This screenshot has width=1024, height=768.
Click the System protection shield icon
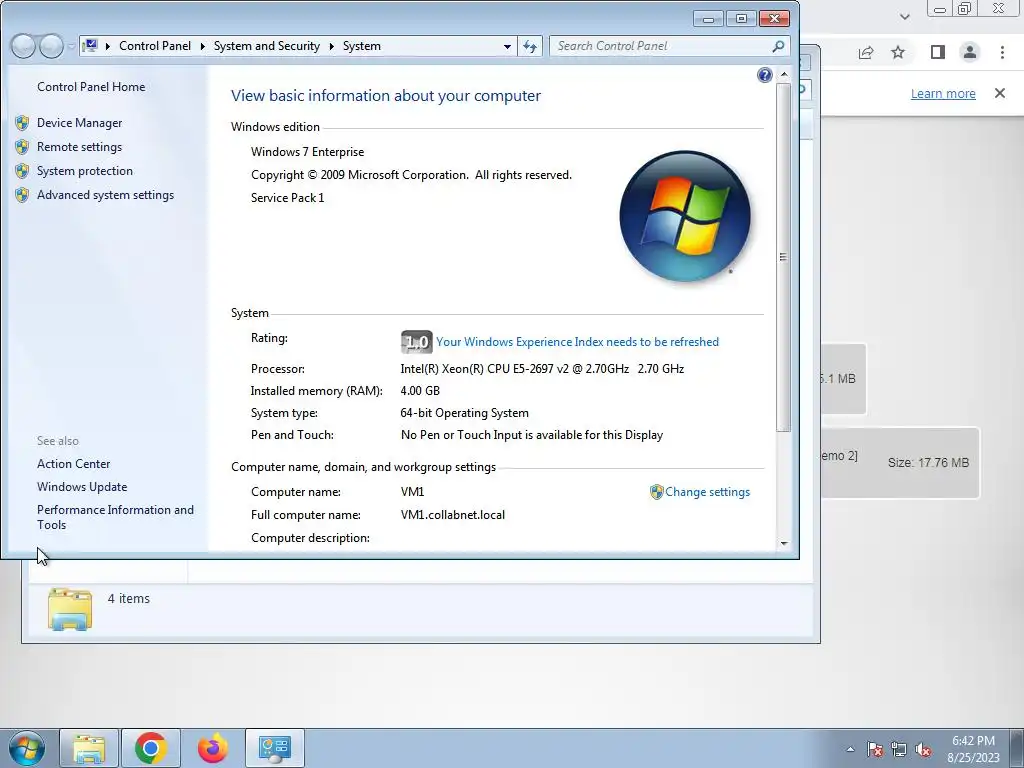[x=22, y=171]
